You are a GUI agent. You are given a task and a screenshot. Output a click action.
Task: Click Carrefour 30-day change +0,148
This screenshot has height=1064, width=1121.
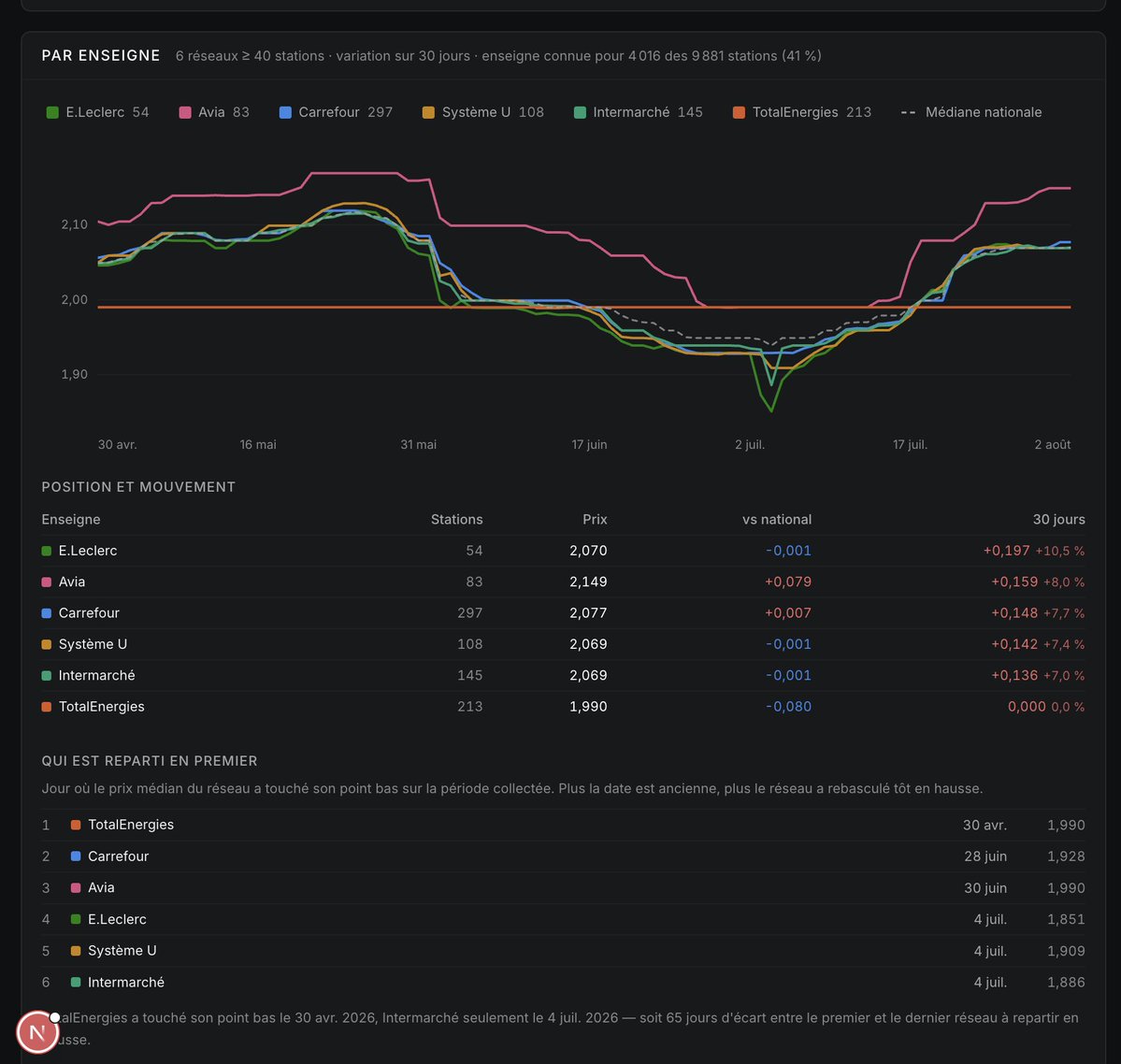point(1014,612)
